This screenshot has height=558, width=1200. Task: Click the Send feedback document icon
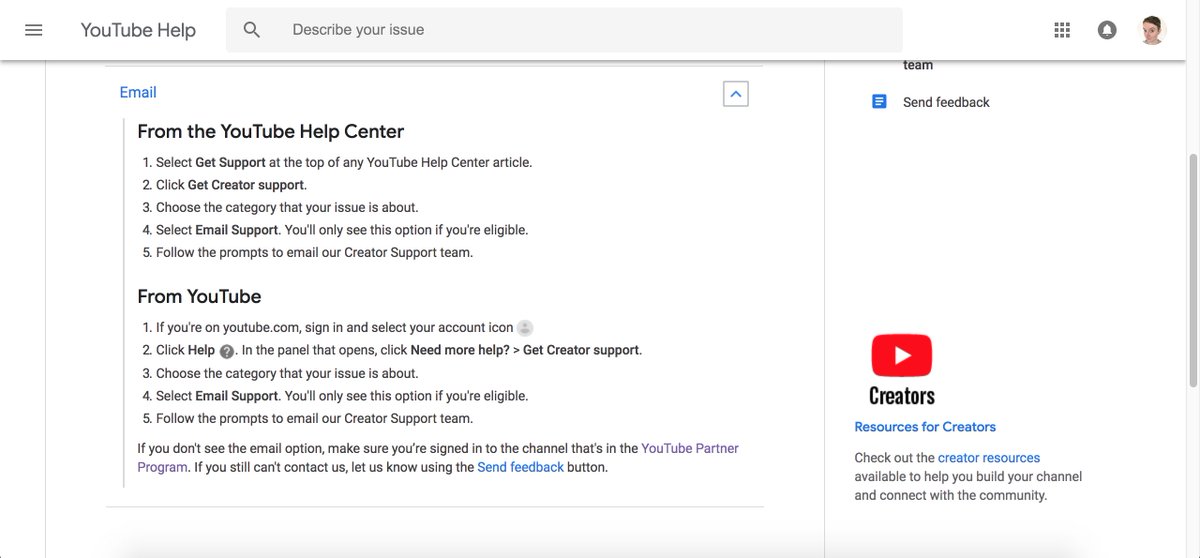(x=879, y=102)
